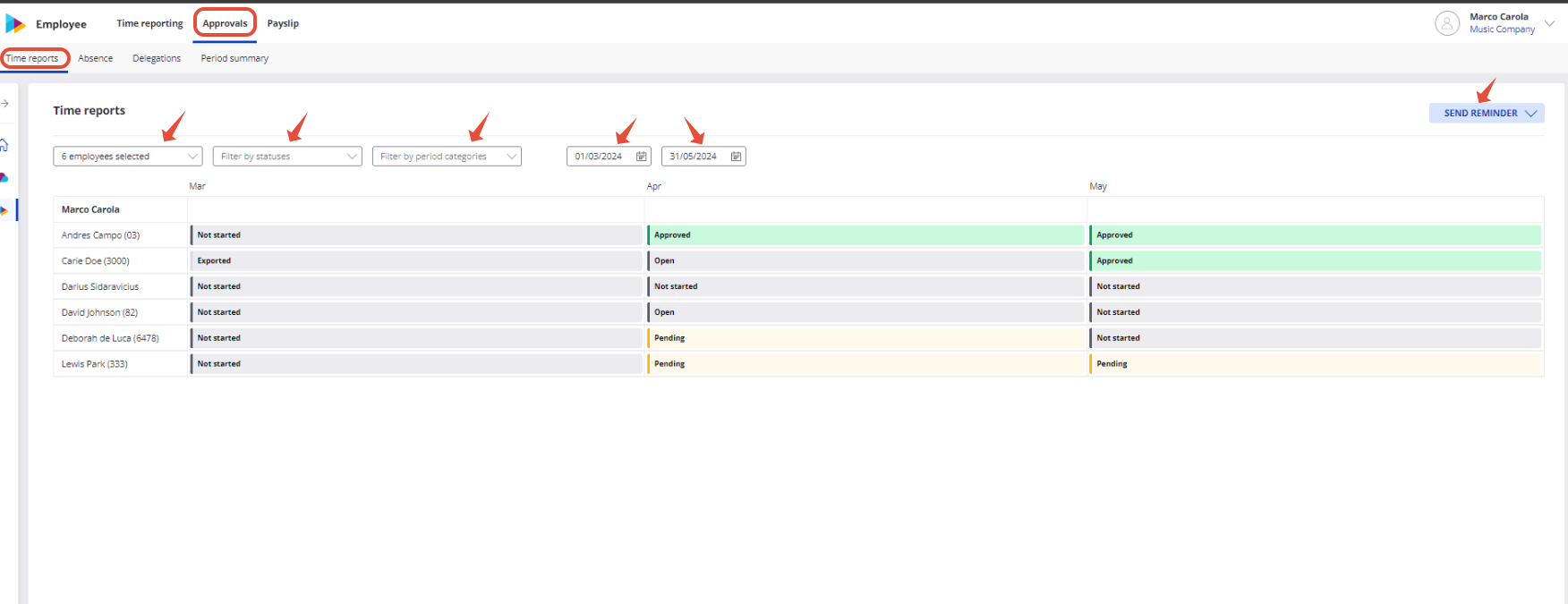
Task: Open David Johnson's April Open report
Action: [x=865, y=312]
